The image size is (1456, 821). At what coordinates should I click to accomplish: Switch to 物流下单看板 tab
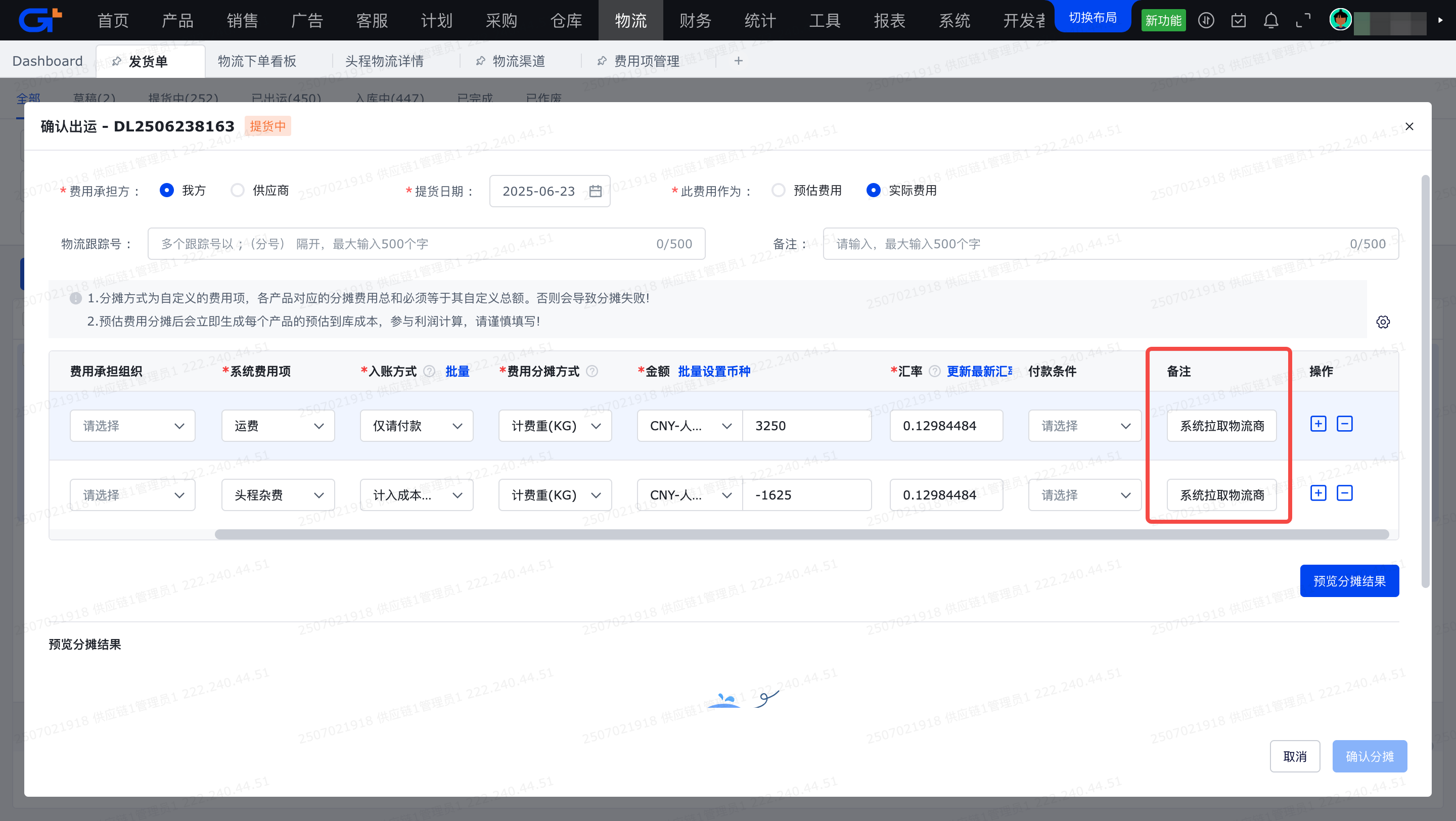pos(257,61)
